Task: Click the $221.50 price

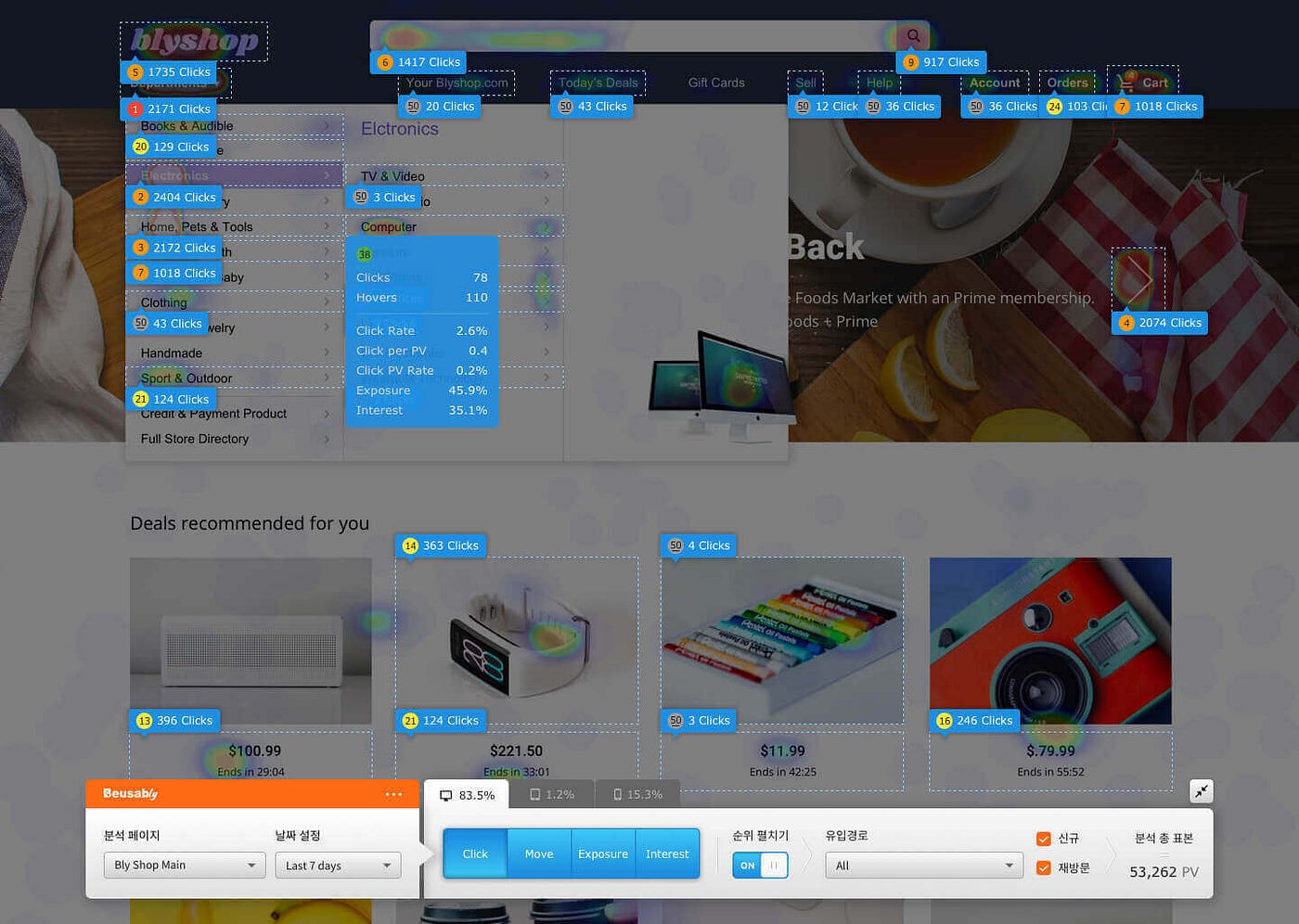Action: [x=516, y=751]
